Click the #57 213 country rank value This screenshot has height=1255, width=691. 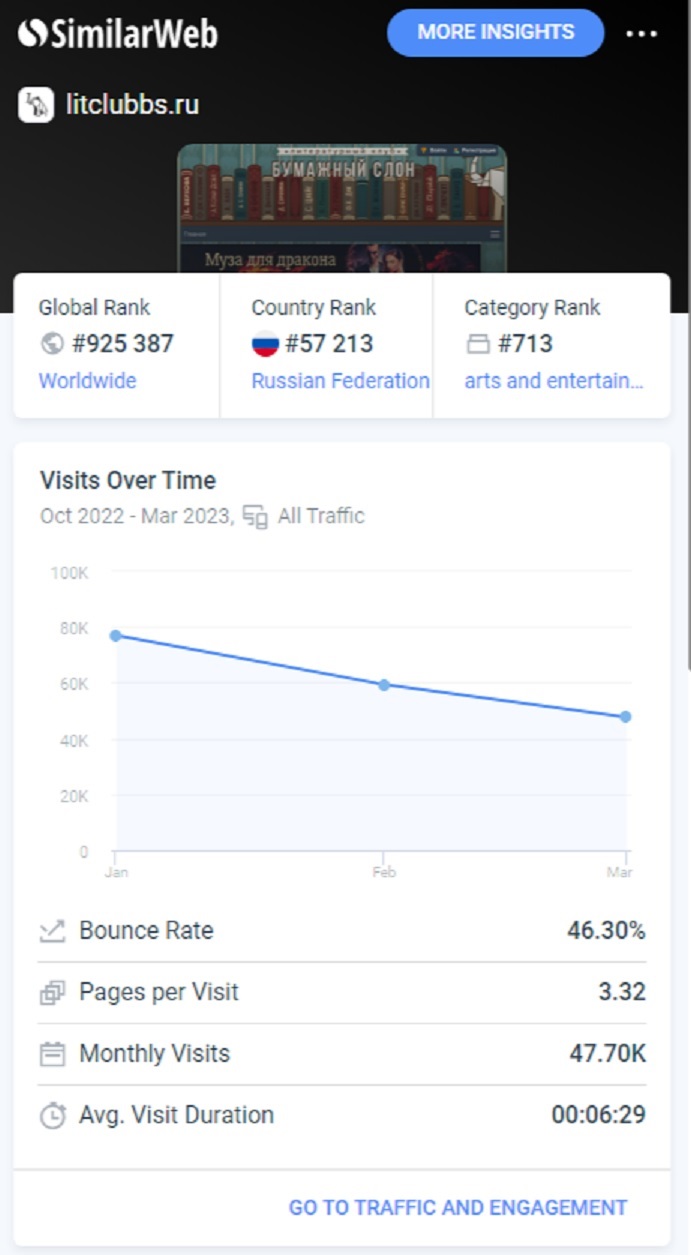[329, 344]
